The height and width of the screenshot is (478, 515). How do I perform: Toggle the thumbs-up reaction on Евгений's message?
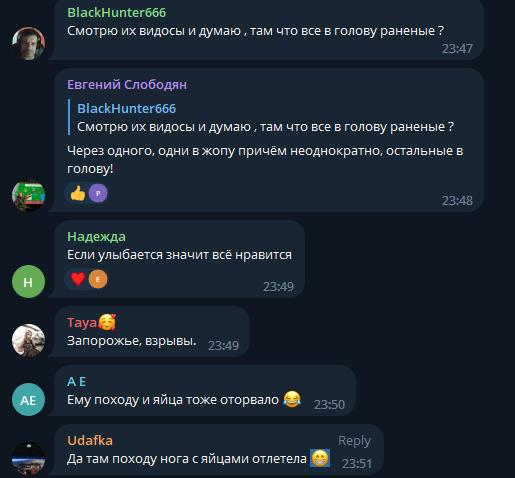click(78, 193)
